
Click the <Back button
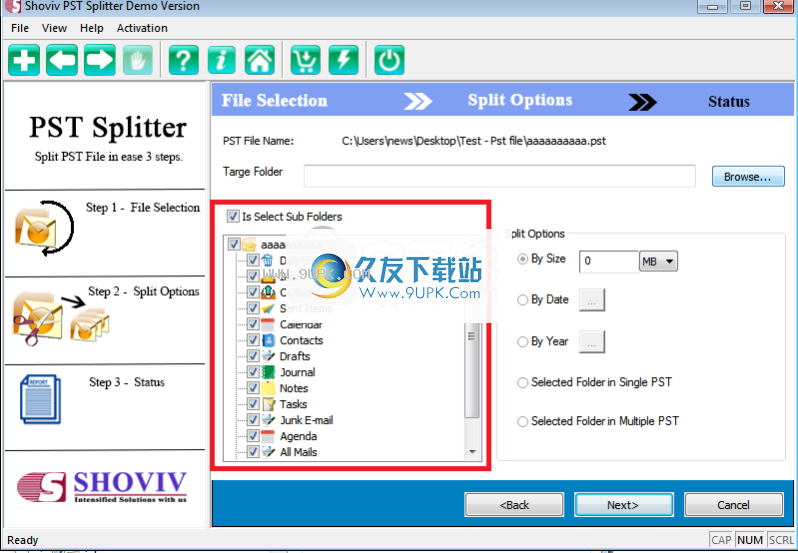514,505
